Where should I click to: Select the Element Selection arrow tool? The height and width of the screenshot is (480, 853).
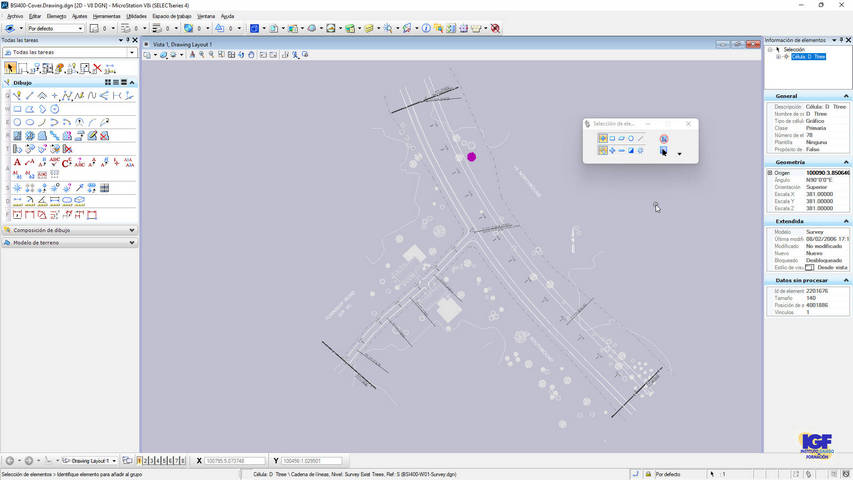(x=10, y=68)
